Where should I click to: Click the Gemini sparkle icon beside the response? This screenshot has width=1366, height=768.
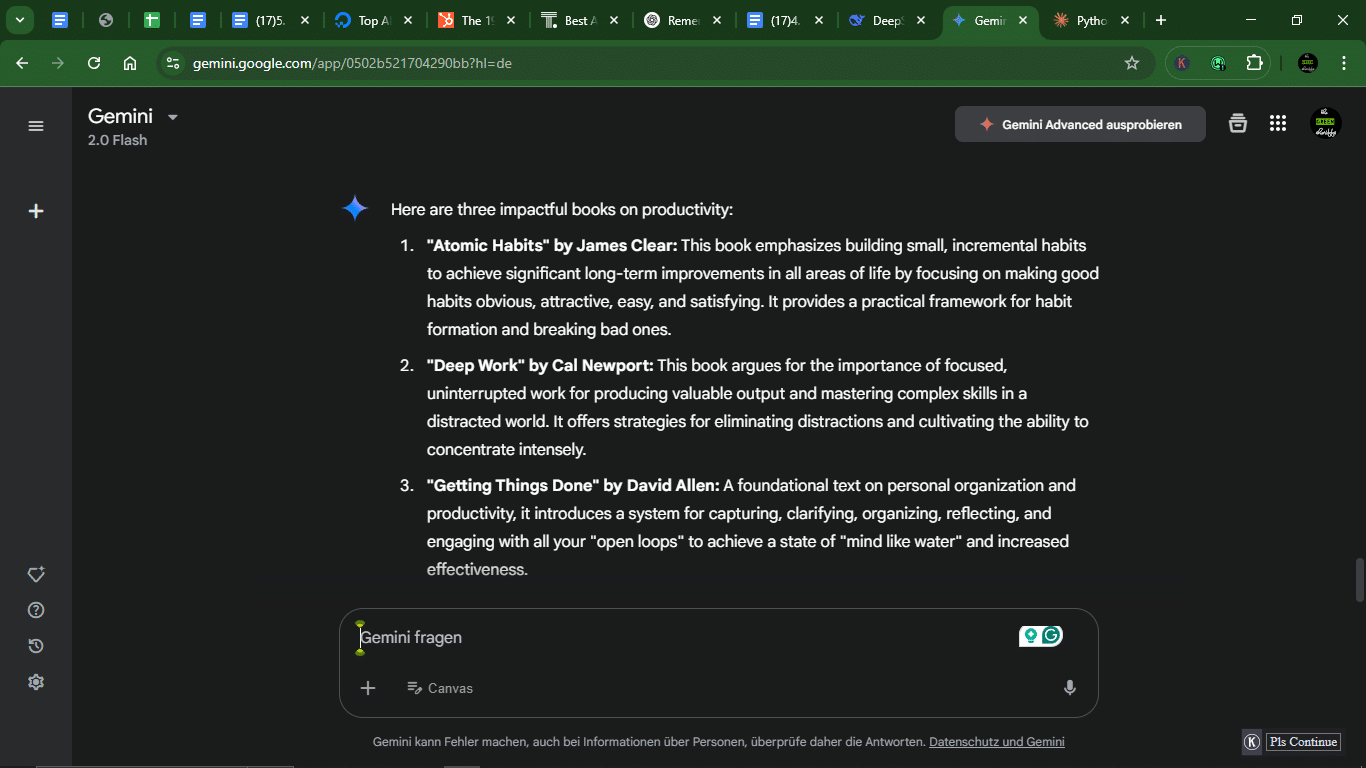(x=355, y=208)
